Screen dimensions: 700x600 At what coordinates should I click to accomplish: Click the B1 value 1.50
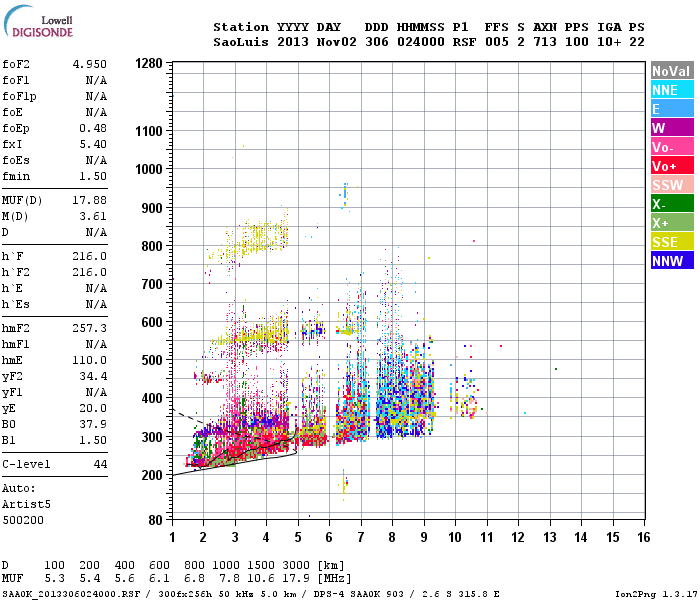(93, 440)
